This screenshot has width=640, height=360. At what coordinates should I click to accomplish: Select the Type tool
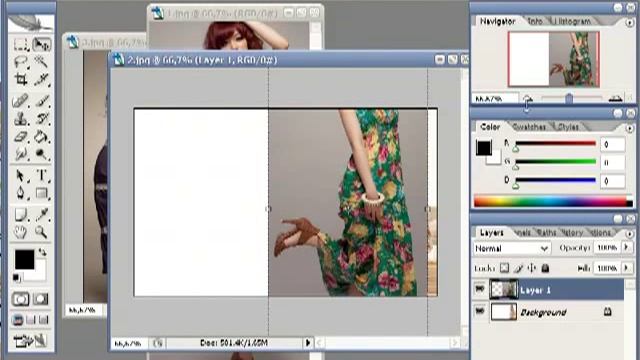(x=41, y=176)
